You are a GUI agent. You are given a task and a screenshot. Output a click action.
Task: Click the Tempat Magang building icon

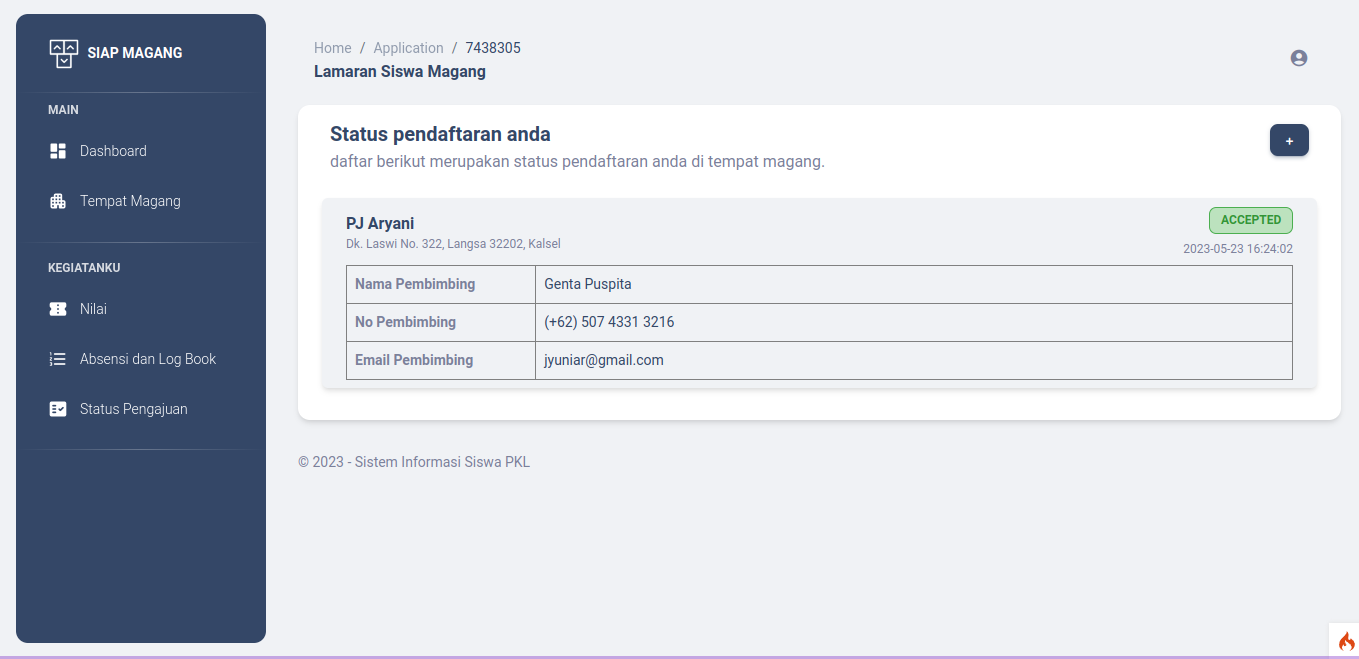[x=58, y=201]
